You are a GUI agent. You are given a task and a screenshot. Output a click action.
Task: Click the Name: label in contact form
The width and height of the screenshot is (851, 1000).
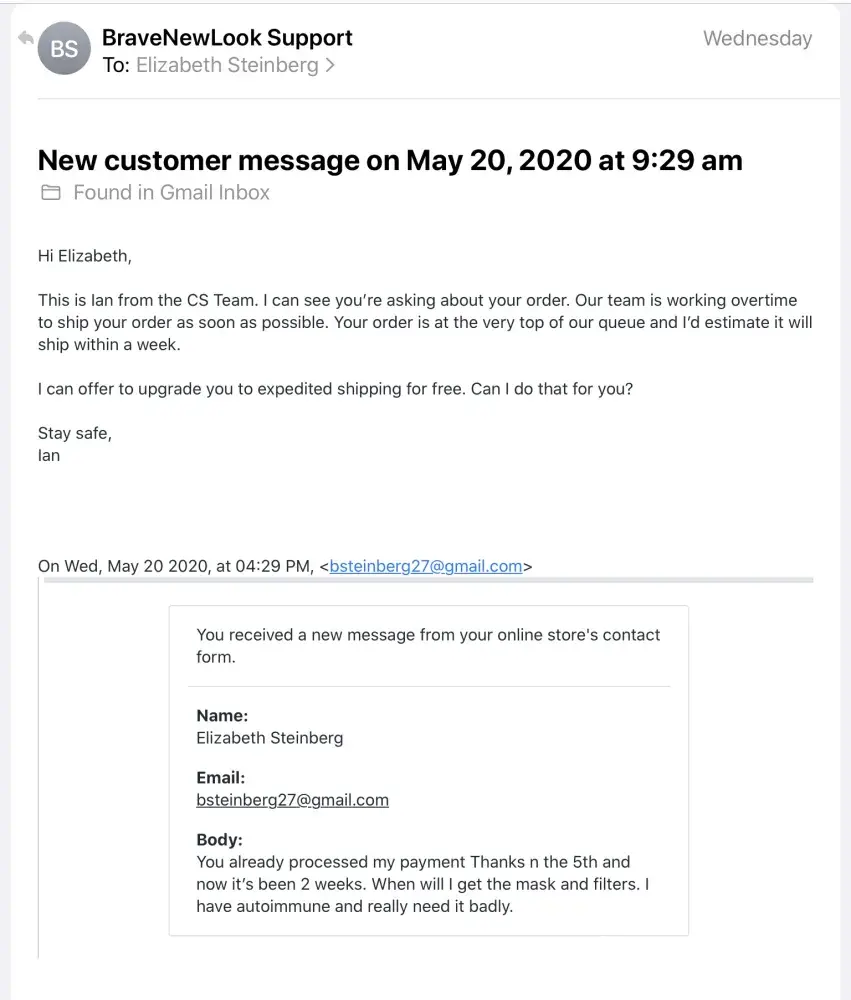click(222, 716)
